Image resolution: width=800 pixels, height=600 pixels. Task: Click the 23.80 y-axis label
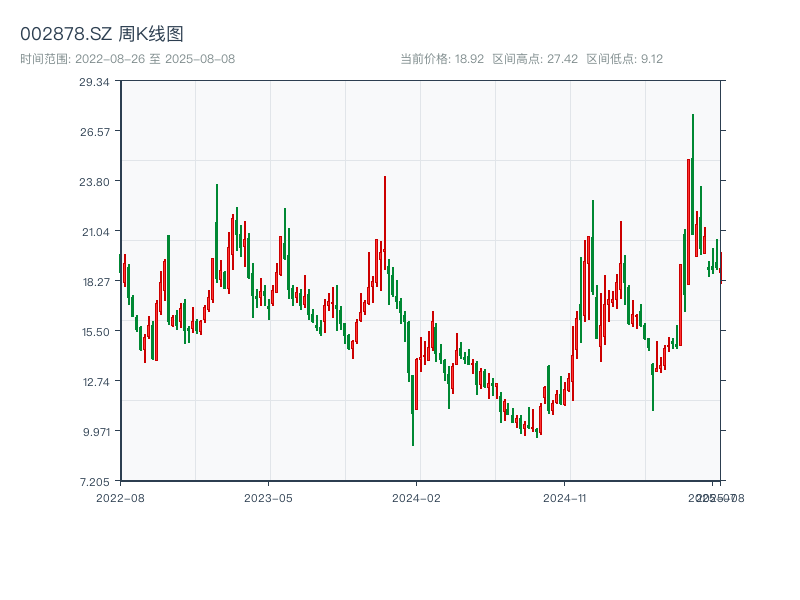[94, 182]
